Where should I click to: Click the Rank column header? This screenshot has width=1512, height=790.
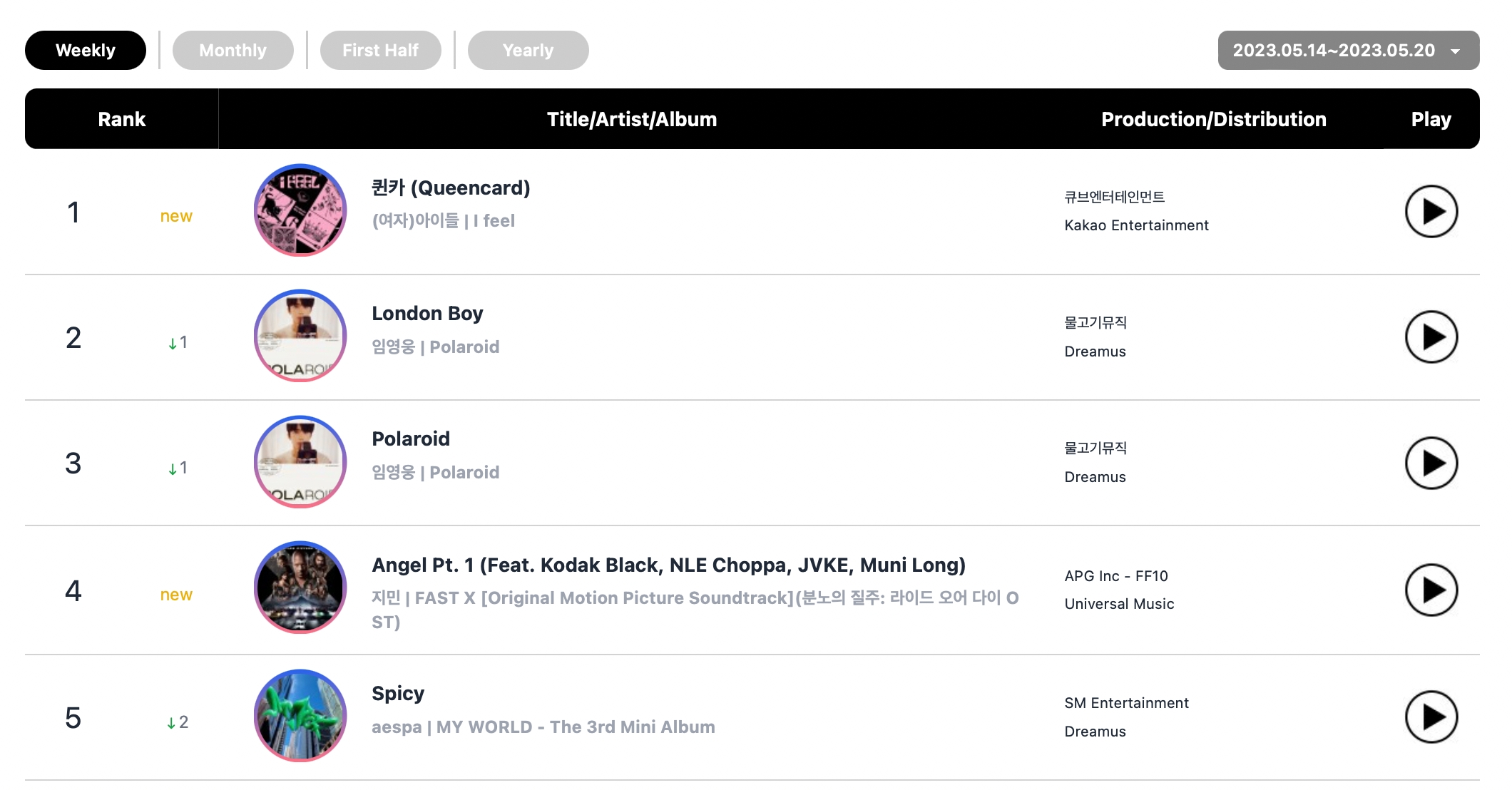coord(122,119)
